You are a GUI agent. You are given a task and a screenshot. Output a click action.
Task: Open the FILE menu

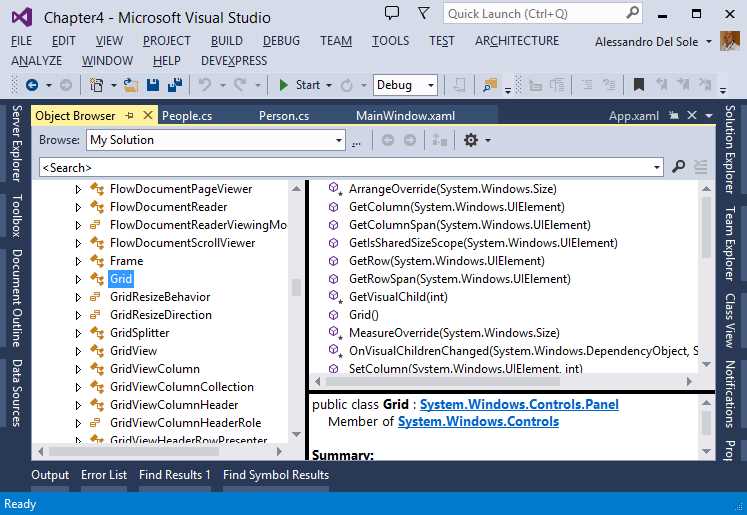(x=21, y=41)
